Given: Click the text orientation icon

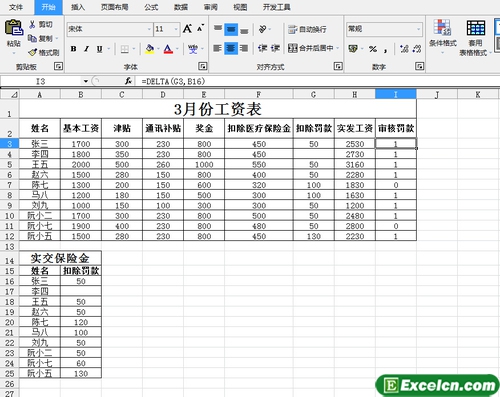Looking at the screenshot, I should point(263,29).
